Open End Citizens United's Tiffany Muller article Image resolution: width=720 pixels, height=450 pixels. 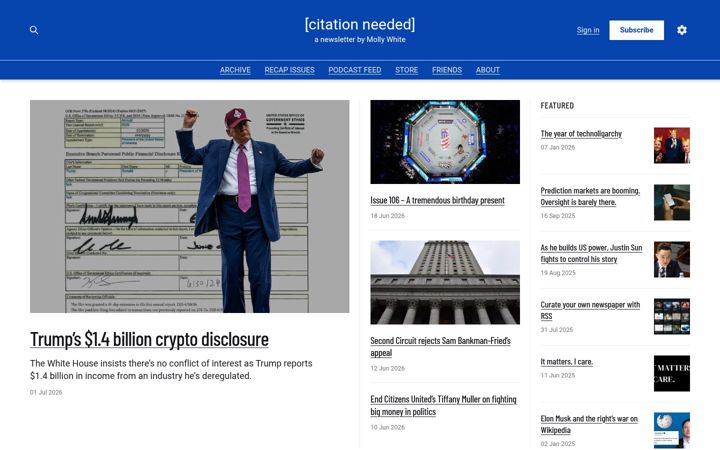click(x=443, y=405)
